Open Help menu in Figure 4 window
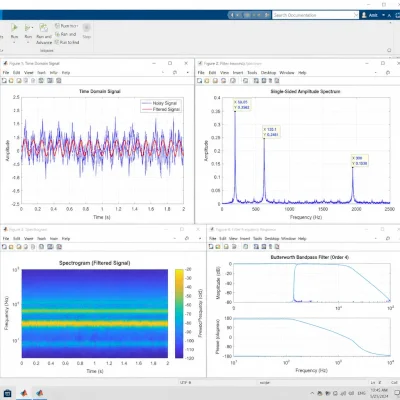 click(302, 238)
